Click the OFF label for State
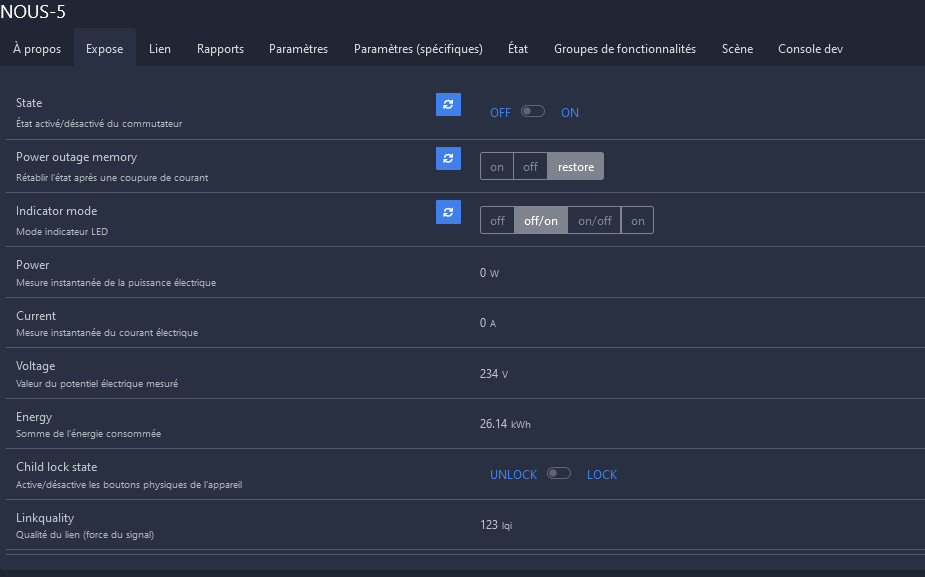This screenshot has height=577, width=925. pyautogui.click(x=500, y=113)
